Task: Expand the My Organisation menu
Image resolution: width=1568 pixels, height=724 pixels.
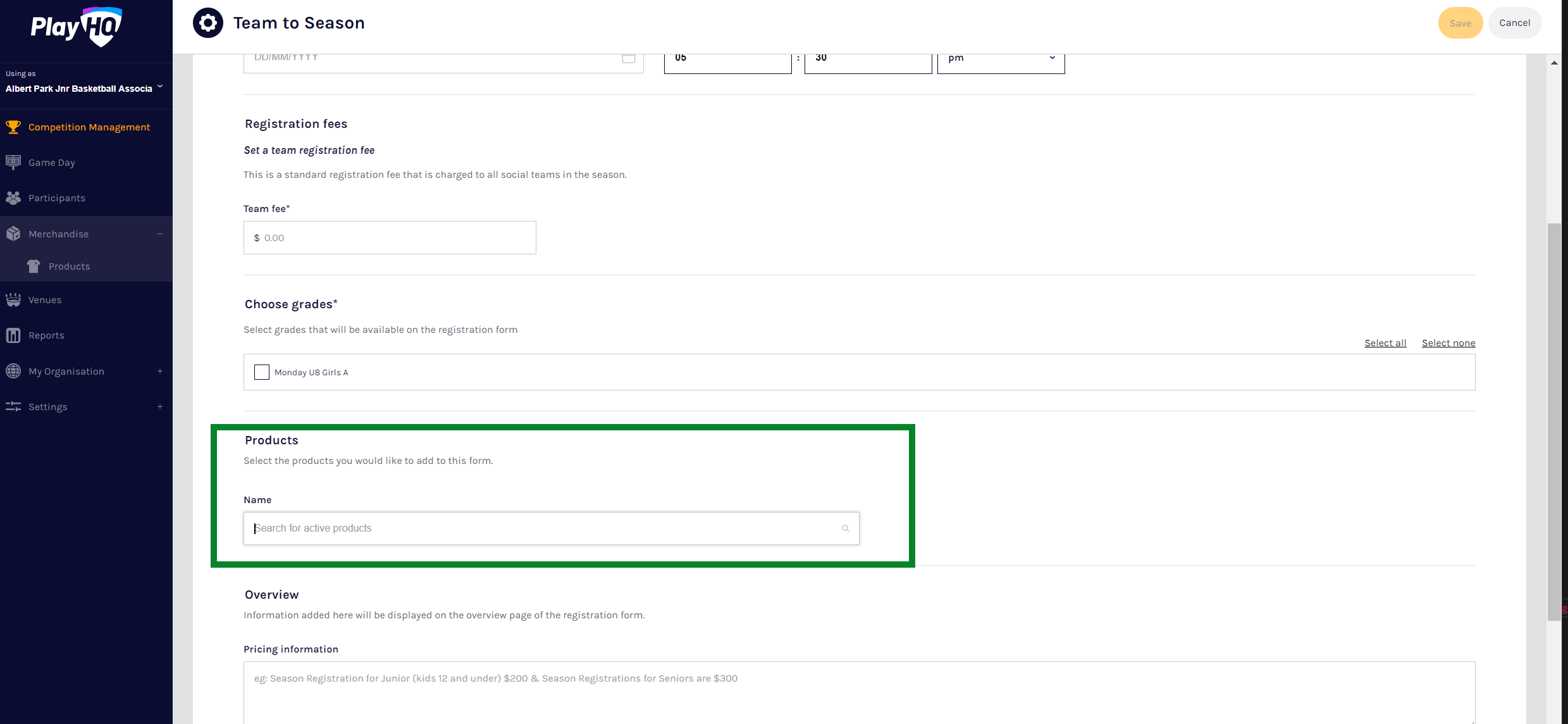Action: tap(160, 371)
